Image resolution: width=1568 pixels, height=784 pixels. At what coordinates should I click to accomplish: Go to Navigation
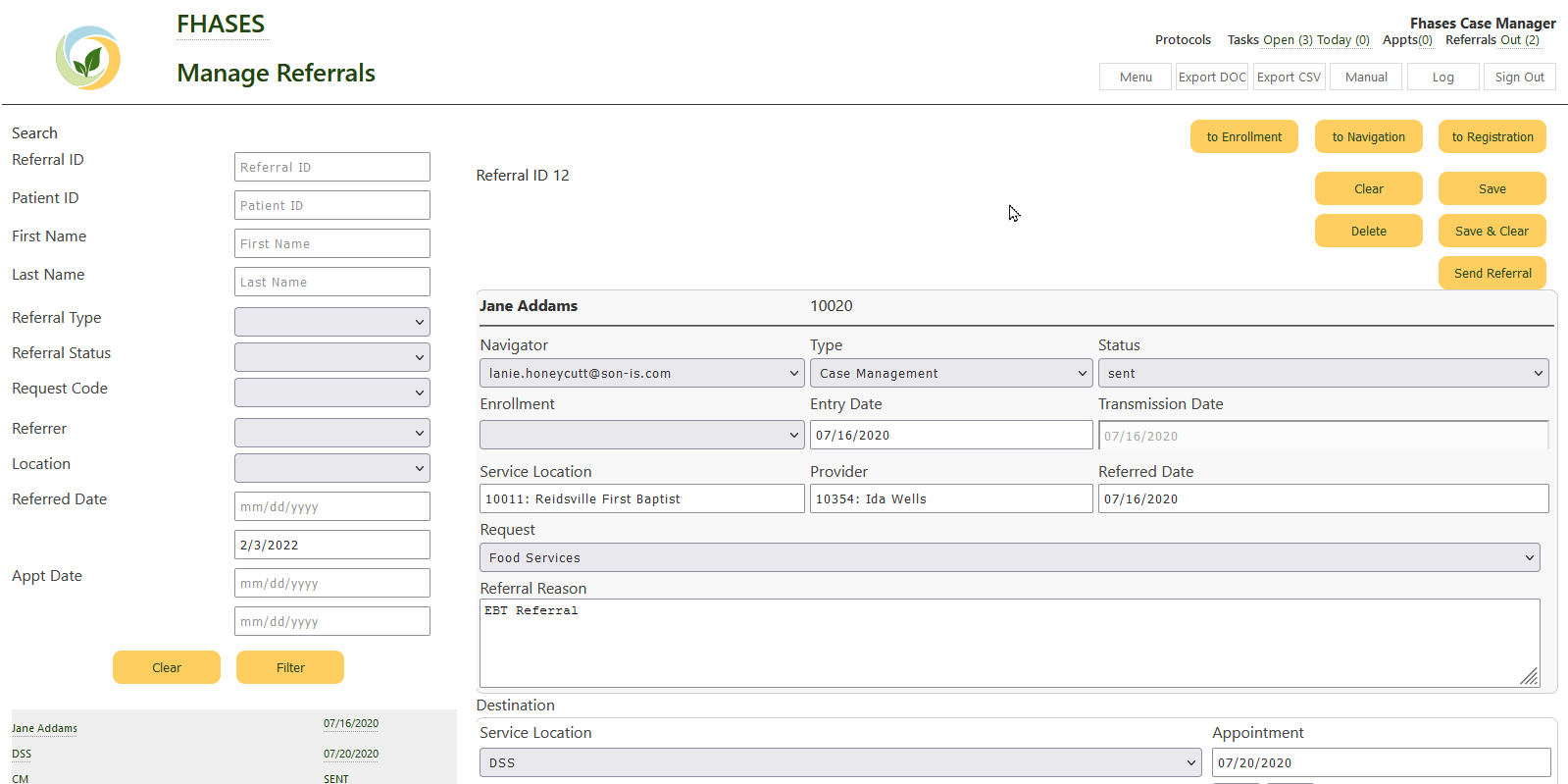click(1368, 136)
